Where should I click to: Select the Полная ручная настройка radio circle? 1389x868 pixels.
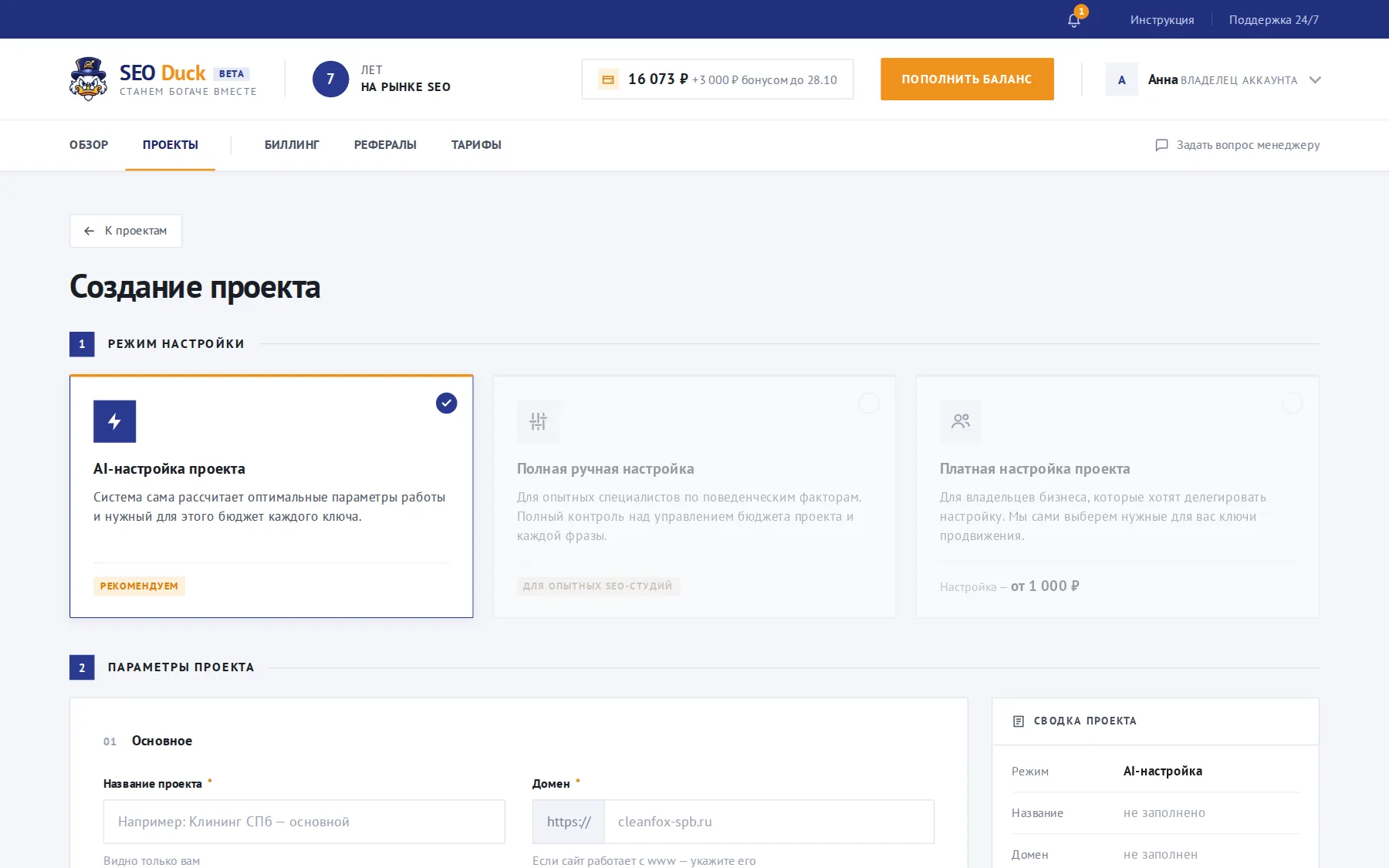click(869, 403)
